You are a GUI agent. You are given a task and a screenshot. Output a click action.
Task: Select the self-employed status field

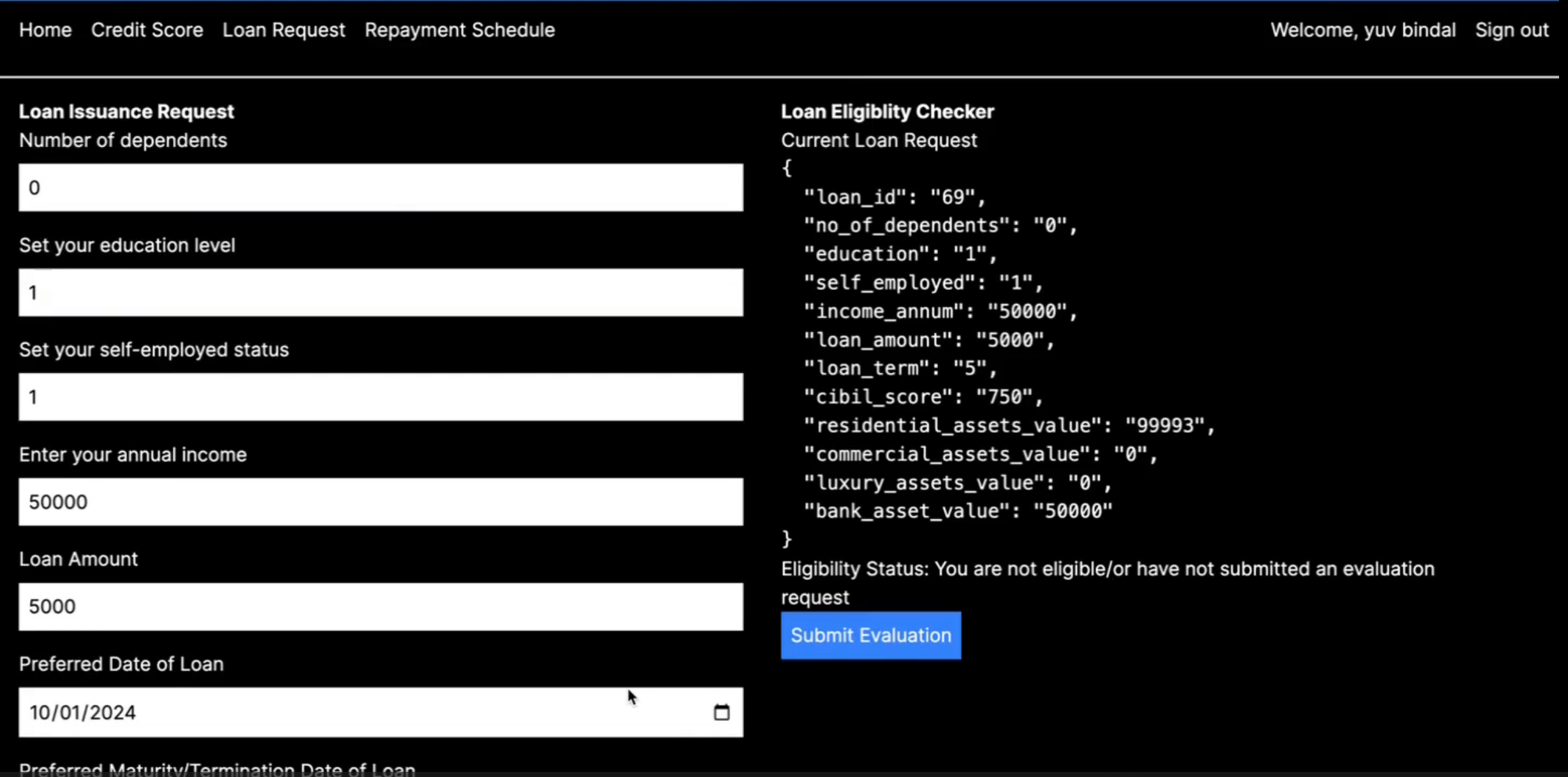pos(381,397)
